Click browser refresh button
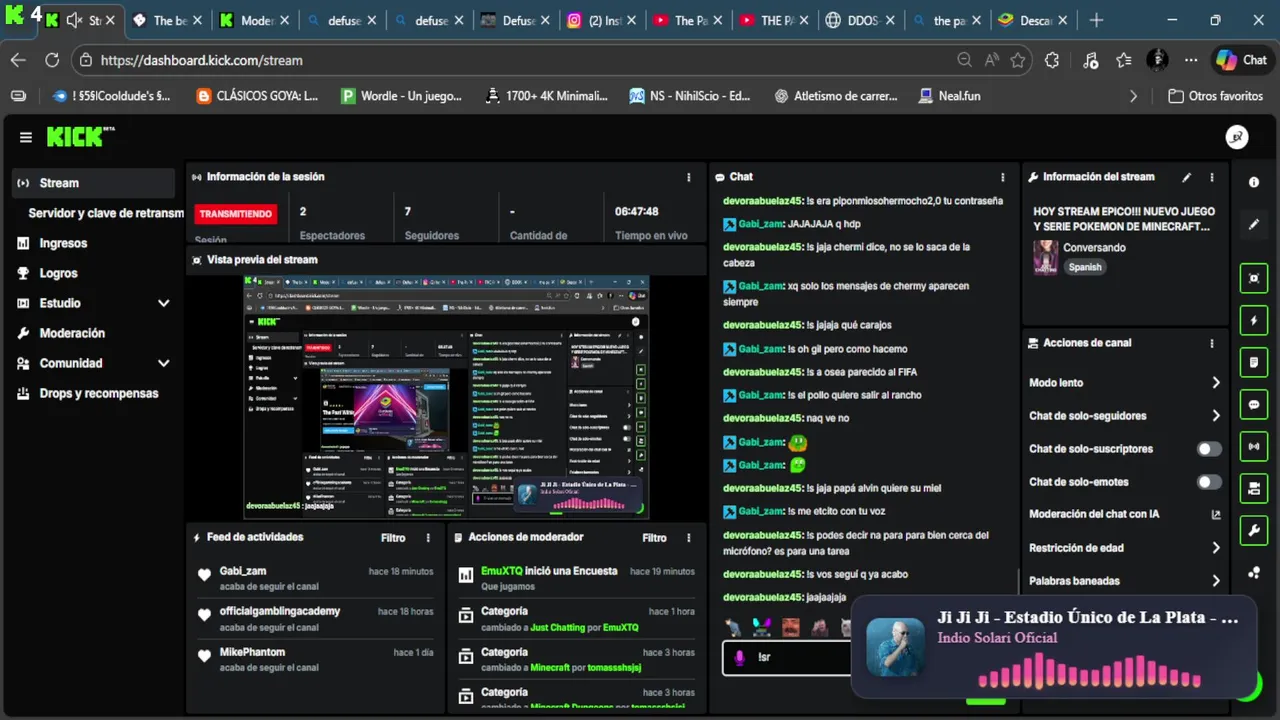Screen dimensions: 1280x720 click(x=52, y=60)
